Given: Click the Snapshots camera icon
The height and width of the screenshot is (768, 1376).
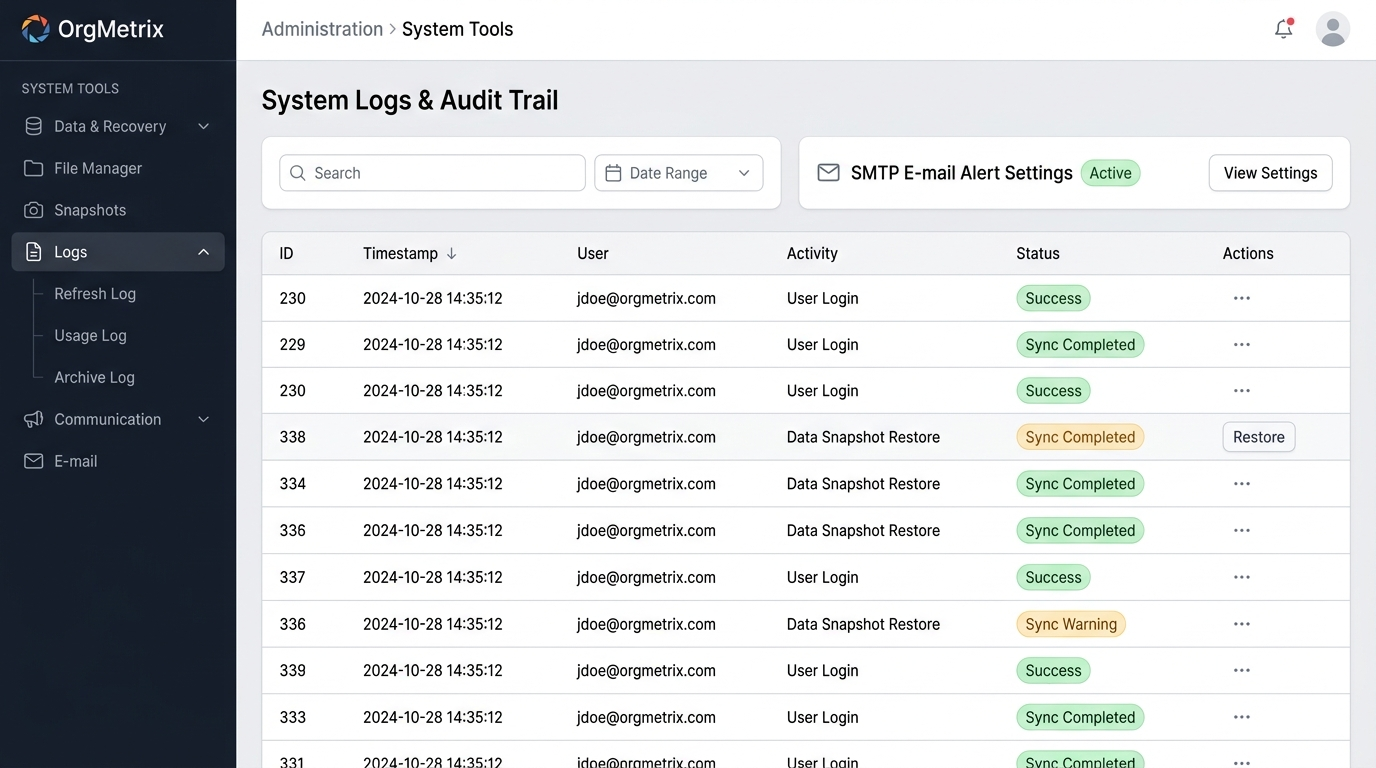Looking at the screenshot, I should [x=34, y=210].
